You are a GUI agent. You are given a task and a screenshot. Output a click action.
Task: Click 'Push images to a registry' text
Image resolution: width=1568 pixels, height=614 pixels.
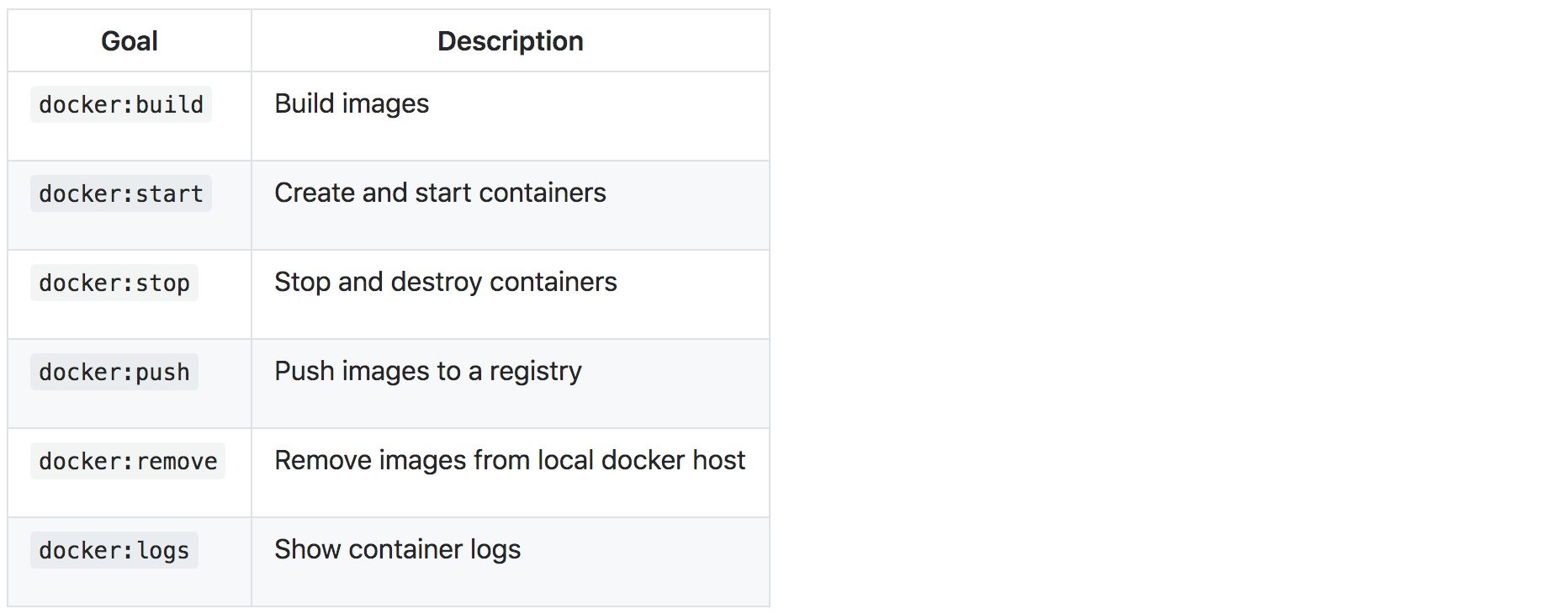[428, 371]
